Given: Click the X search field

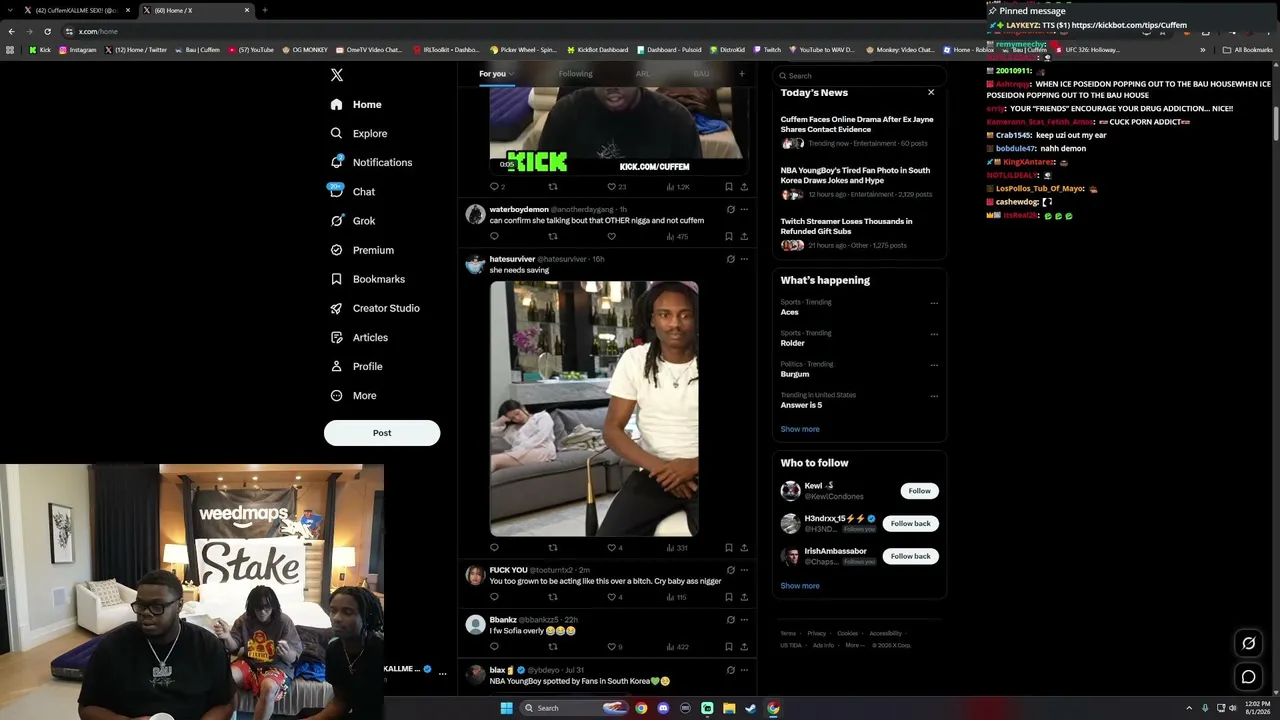Looking at the screenshot, I should point(859,75).
